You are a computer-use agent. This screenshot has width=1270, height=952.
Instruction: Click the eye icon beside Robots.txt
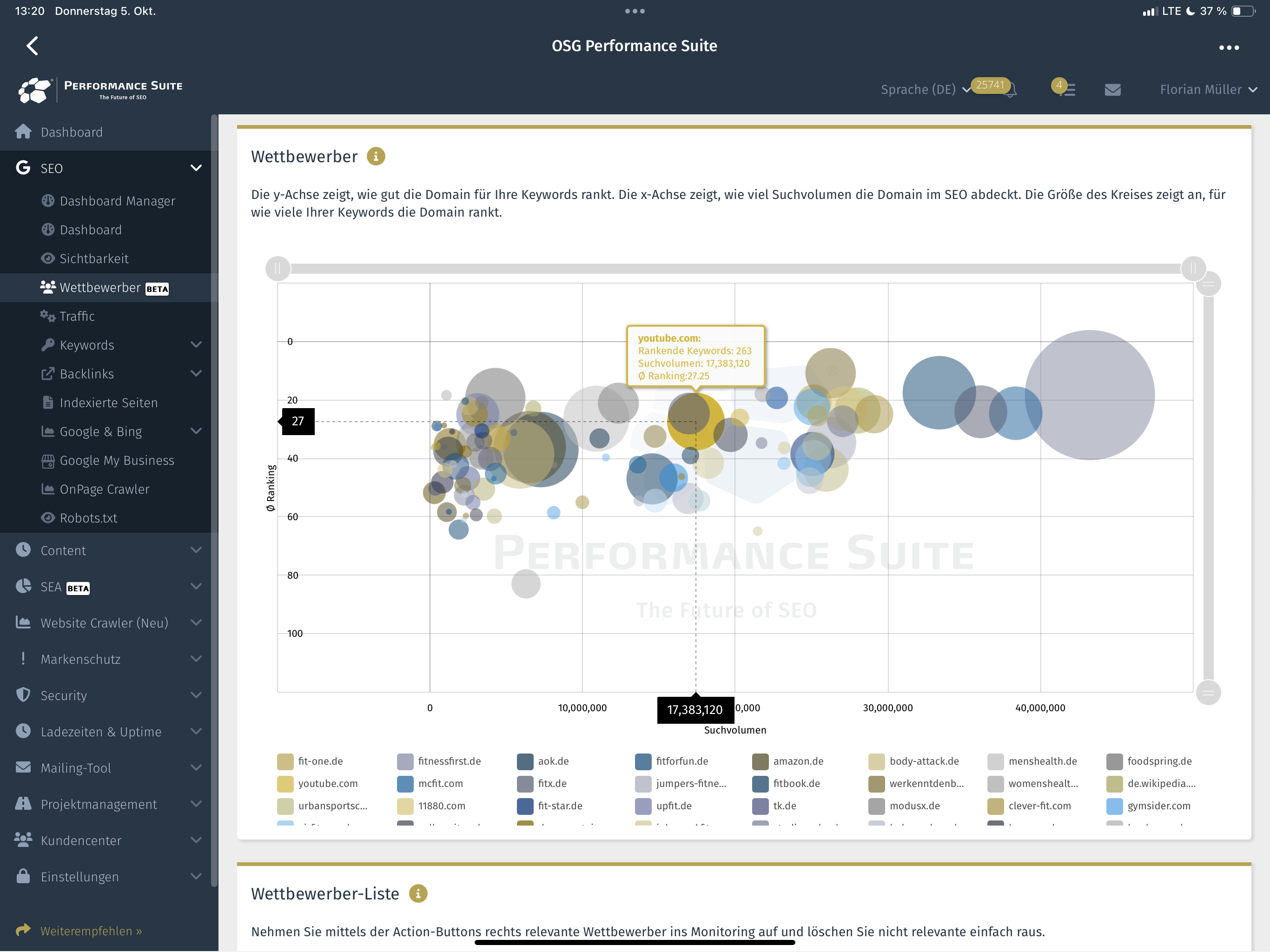pos(48,517)
